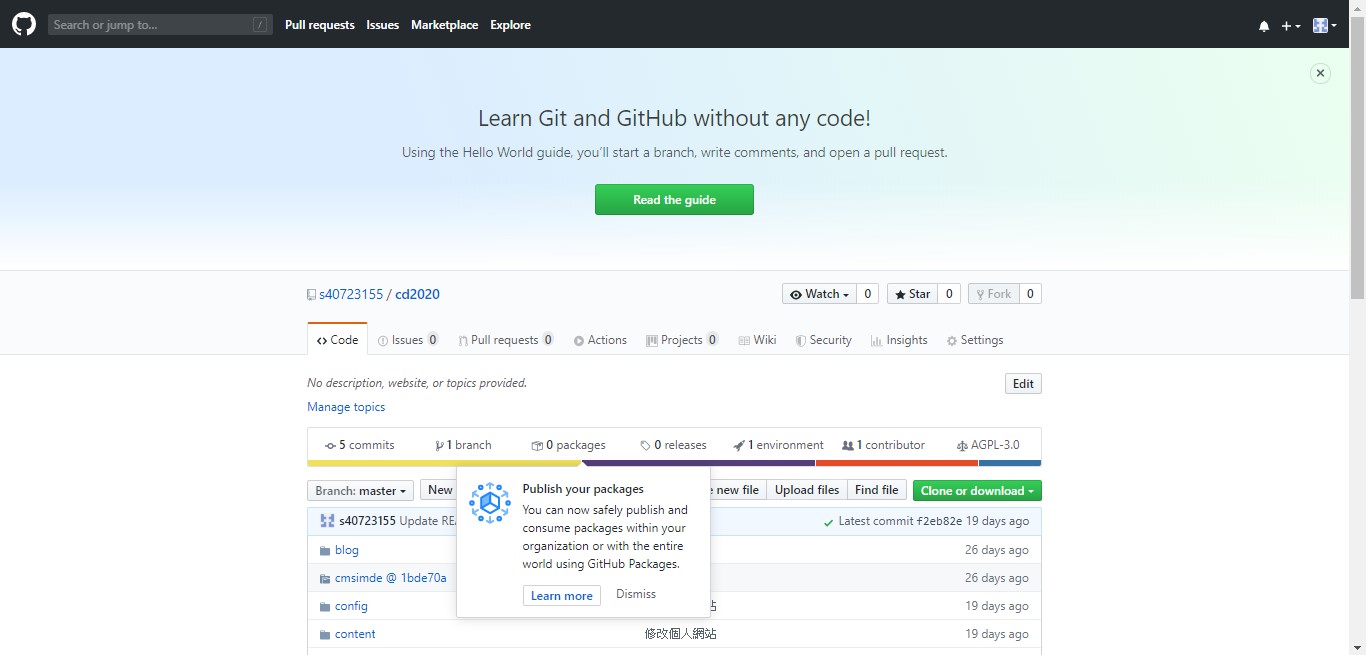Expand the Branch: master selector
Screen dimensions: 1366x655
360,491
